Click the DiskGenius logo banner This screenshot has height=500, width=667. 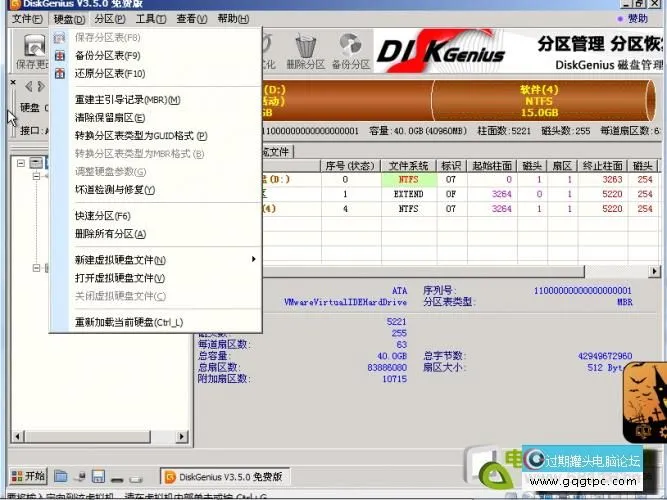[x=441, y=50]
